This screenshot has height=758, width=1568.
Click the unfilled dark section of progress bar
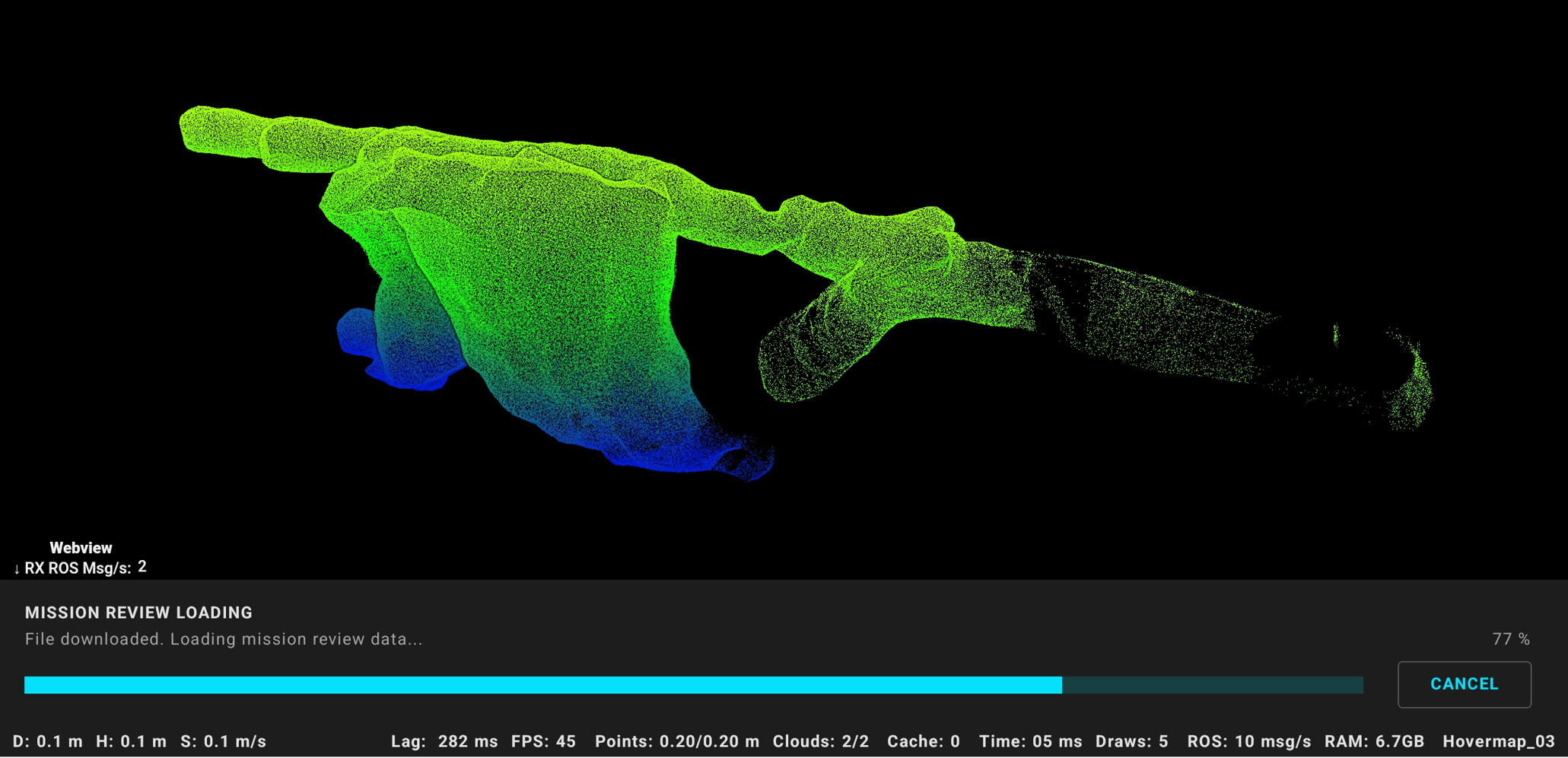tap(1212, 685)
